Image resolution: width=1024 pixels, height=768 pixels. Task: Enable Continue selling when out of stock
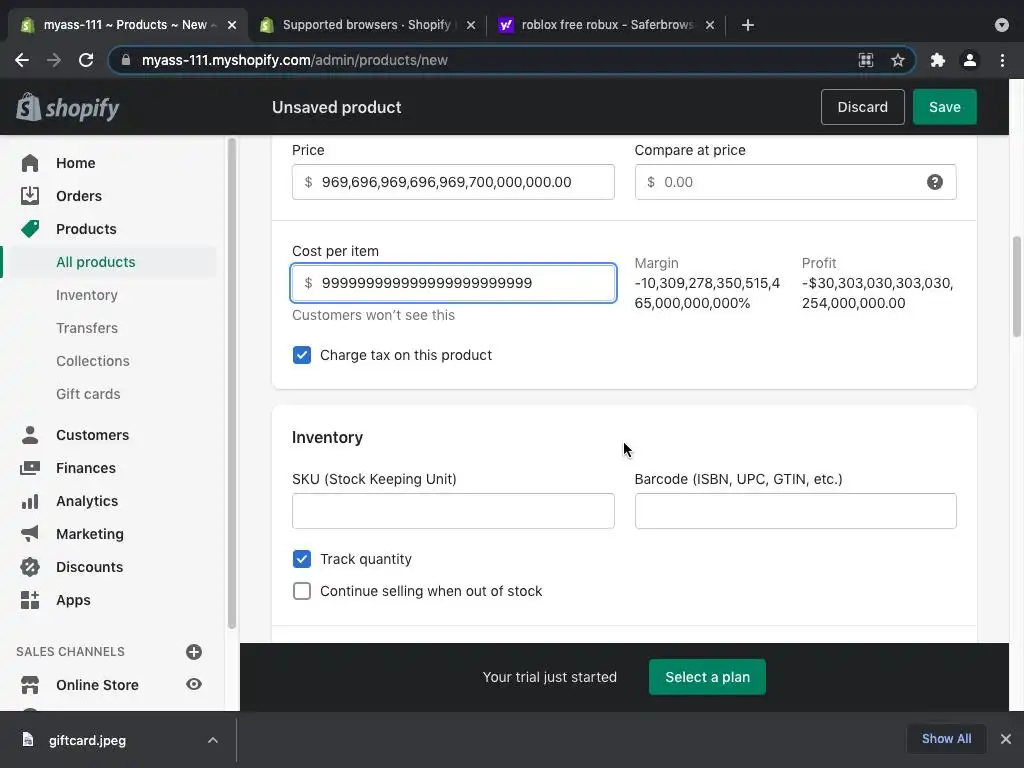pos(302,591)
